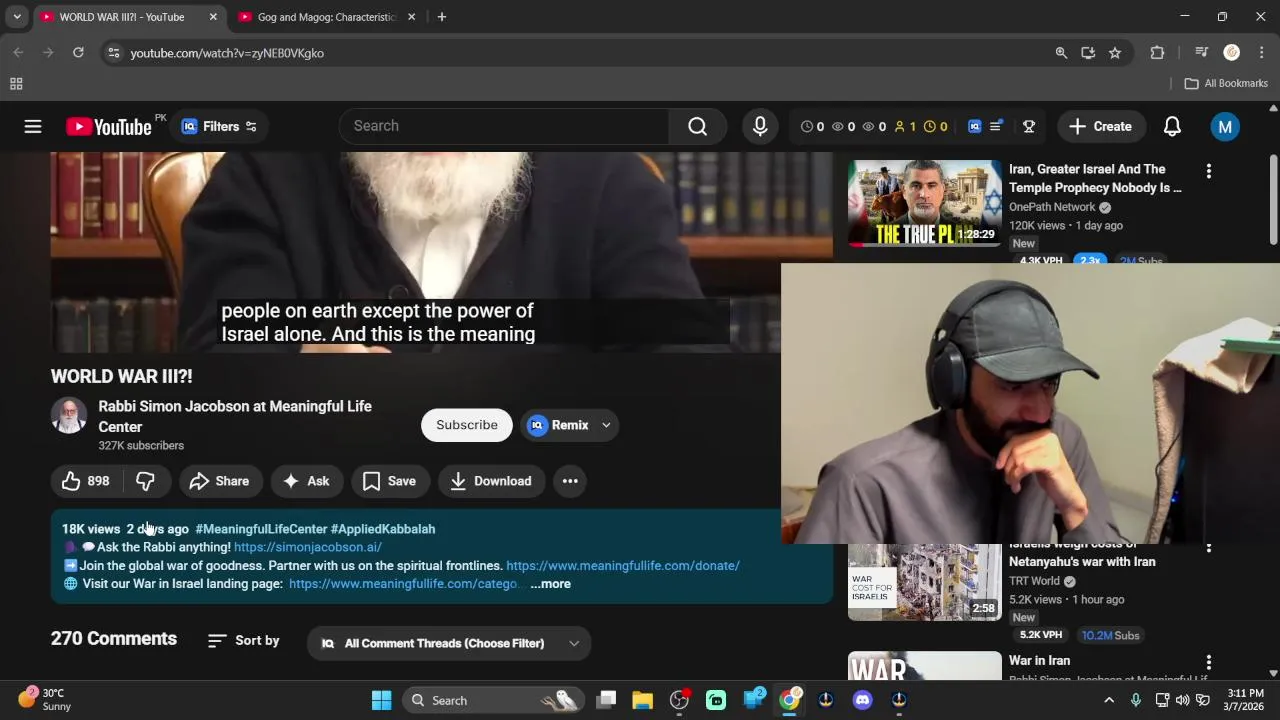Open YouTube notifications bell
This screenshot has width=1280, height=720.
click(1172, 127)
